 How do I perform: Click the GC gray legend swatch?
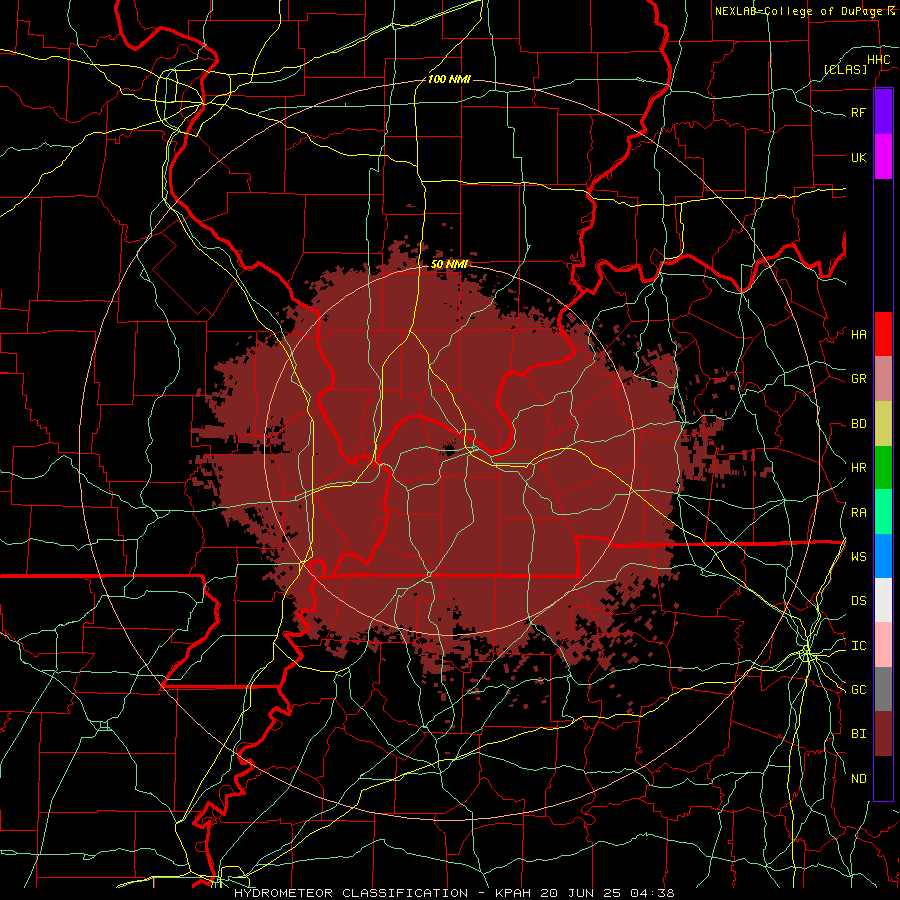(883, 689)
